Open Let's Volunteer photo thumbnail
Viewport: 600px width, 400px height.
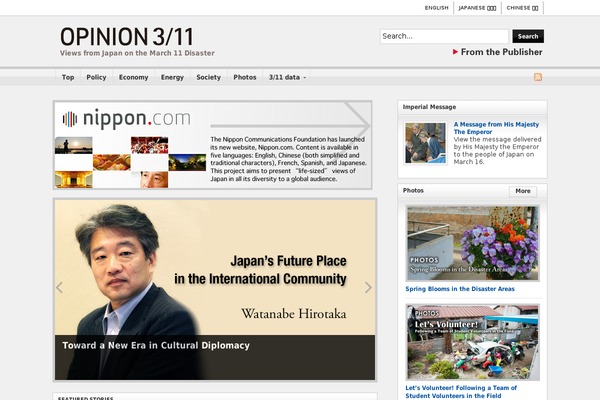coord(473,342)
